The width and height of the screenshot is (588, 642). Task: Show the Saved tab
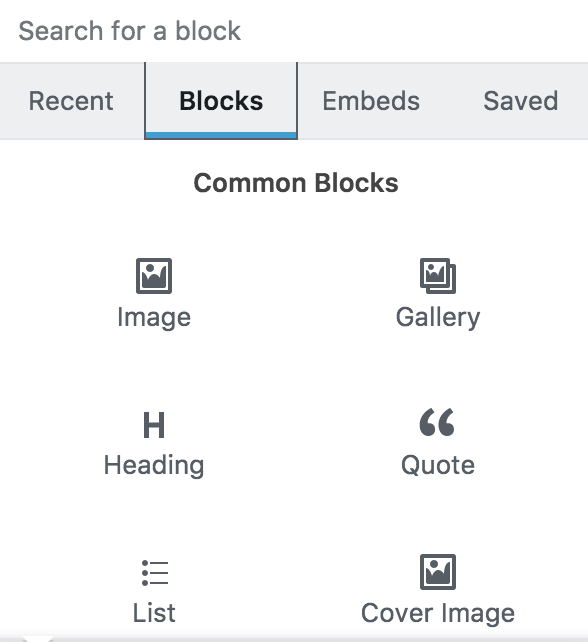tap(520, 101)
